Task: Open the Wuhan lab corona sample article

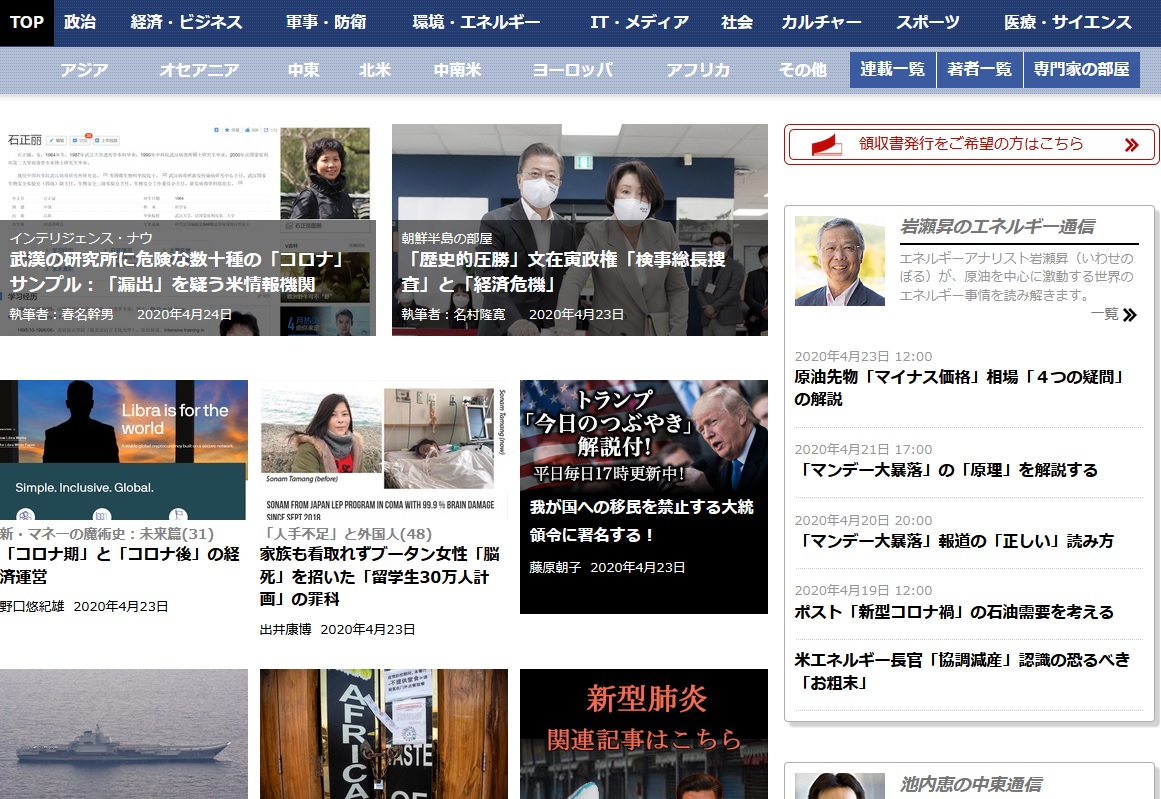Action: pos(176,272)
